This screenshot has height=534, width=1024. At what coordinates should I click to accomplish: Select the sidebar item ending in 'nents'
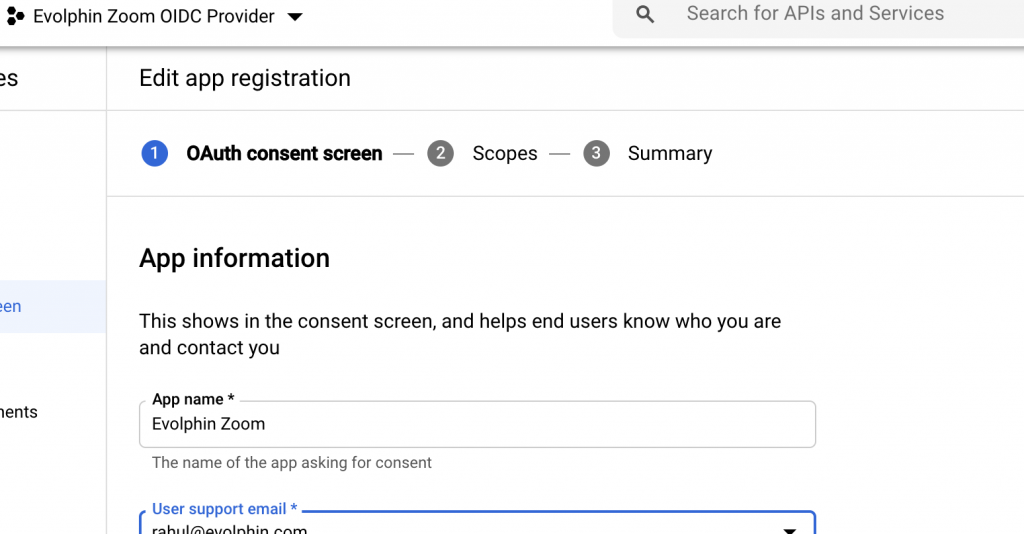(x=19, y=412)
